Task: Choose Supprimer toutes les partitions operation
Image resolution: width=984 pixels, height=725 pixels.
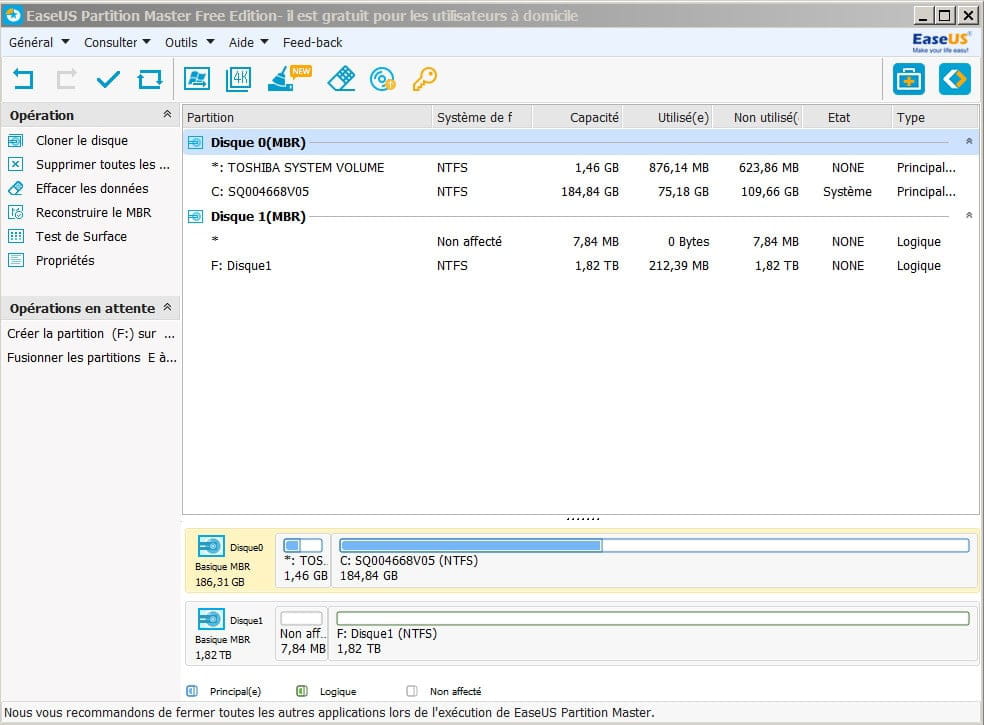Action: coord(103,164)
